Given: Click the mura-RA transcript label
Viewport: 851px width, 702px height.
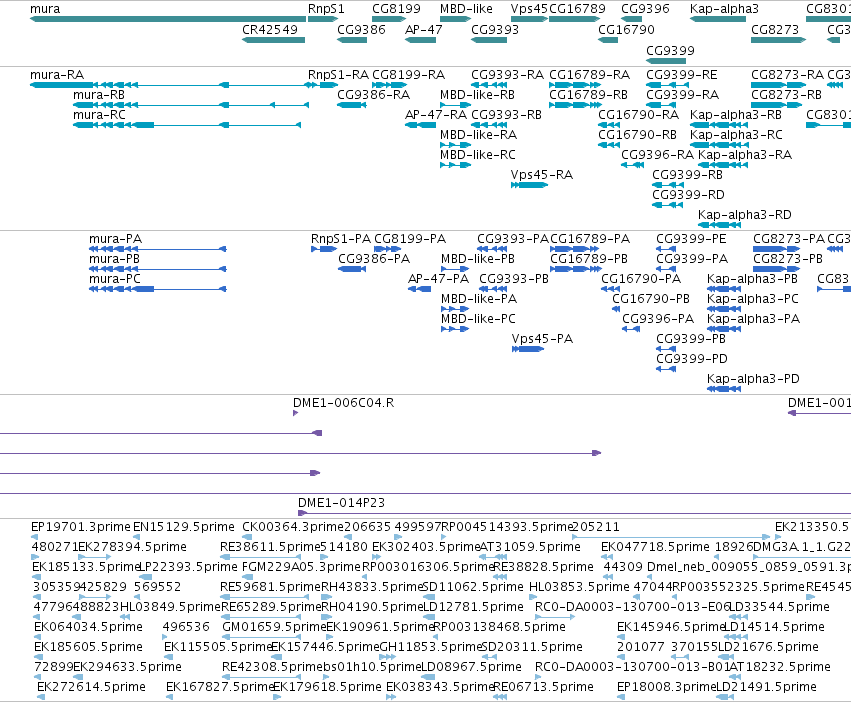Looking at the screenshot, I should [x=57, y=74].
